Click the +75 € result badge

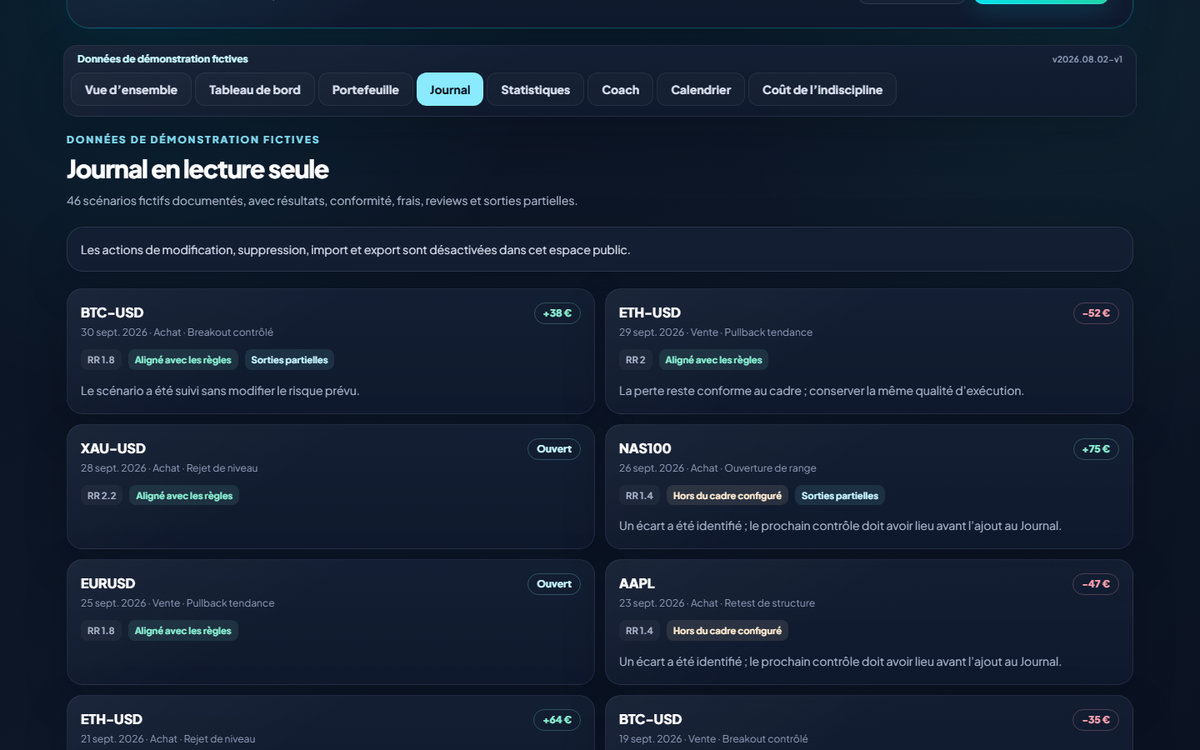coord(1096,449)
